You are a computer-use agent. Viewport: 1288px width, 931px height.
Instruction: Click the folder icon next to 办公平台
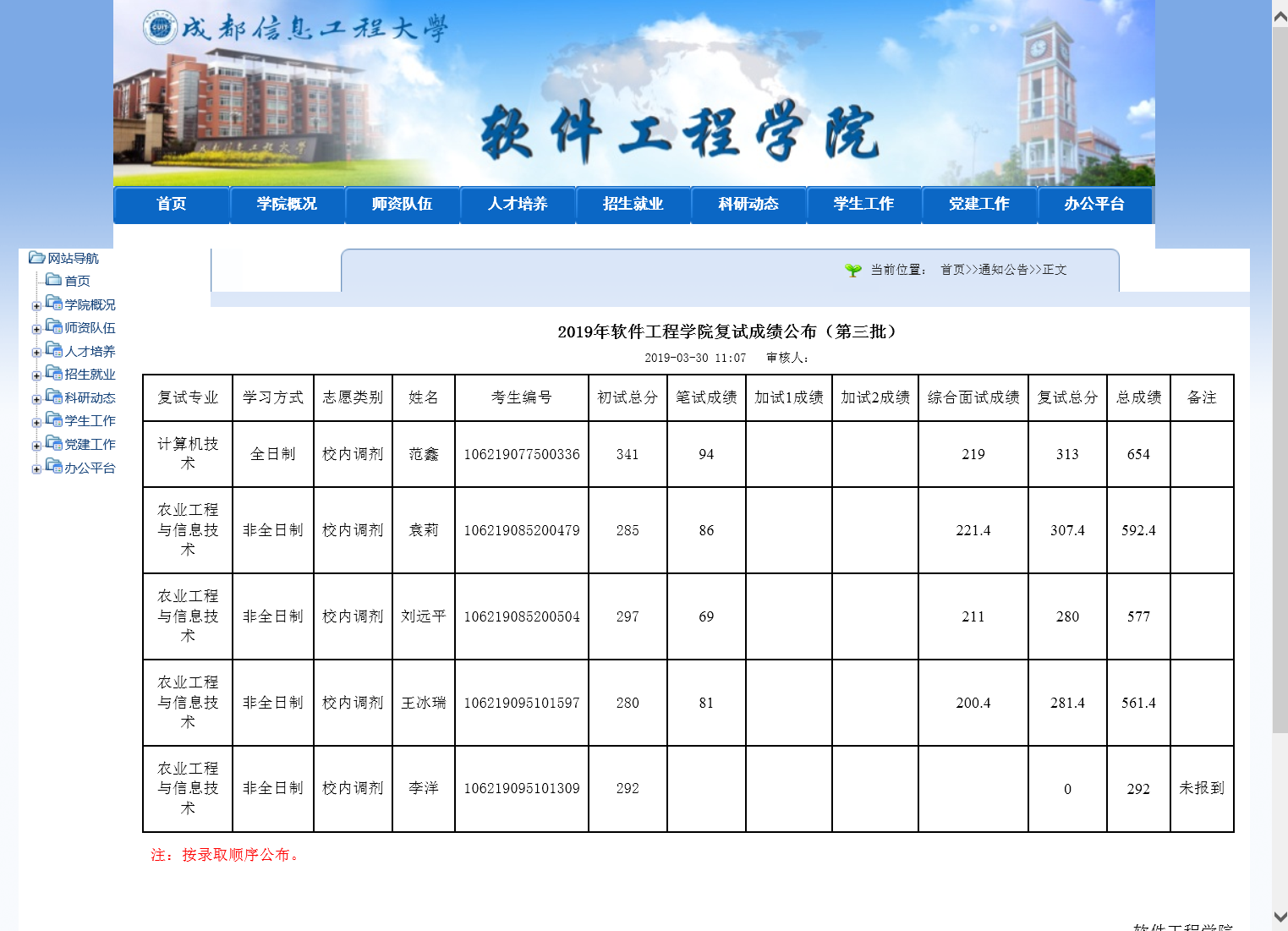point(54,467)
